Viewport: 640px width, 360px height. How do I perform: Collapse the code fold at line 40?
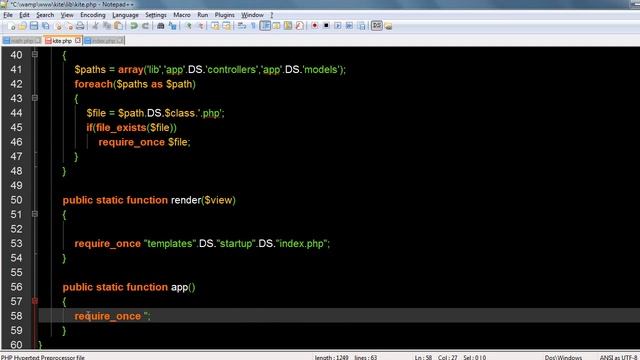click(35, 54)
